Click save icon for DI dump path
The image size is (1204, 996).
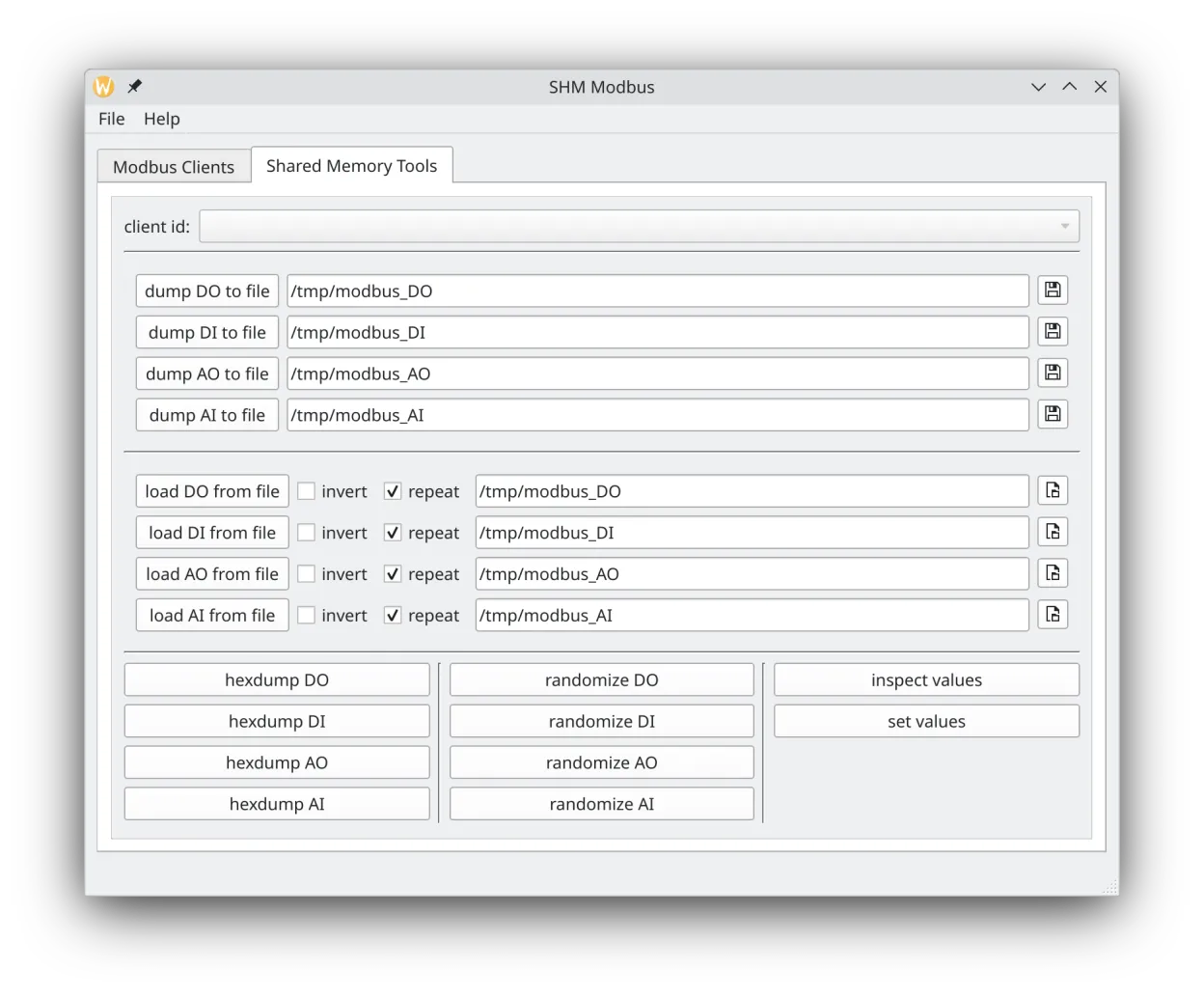(1053, 332)
